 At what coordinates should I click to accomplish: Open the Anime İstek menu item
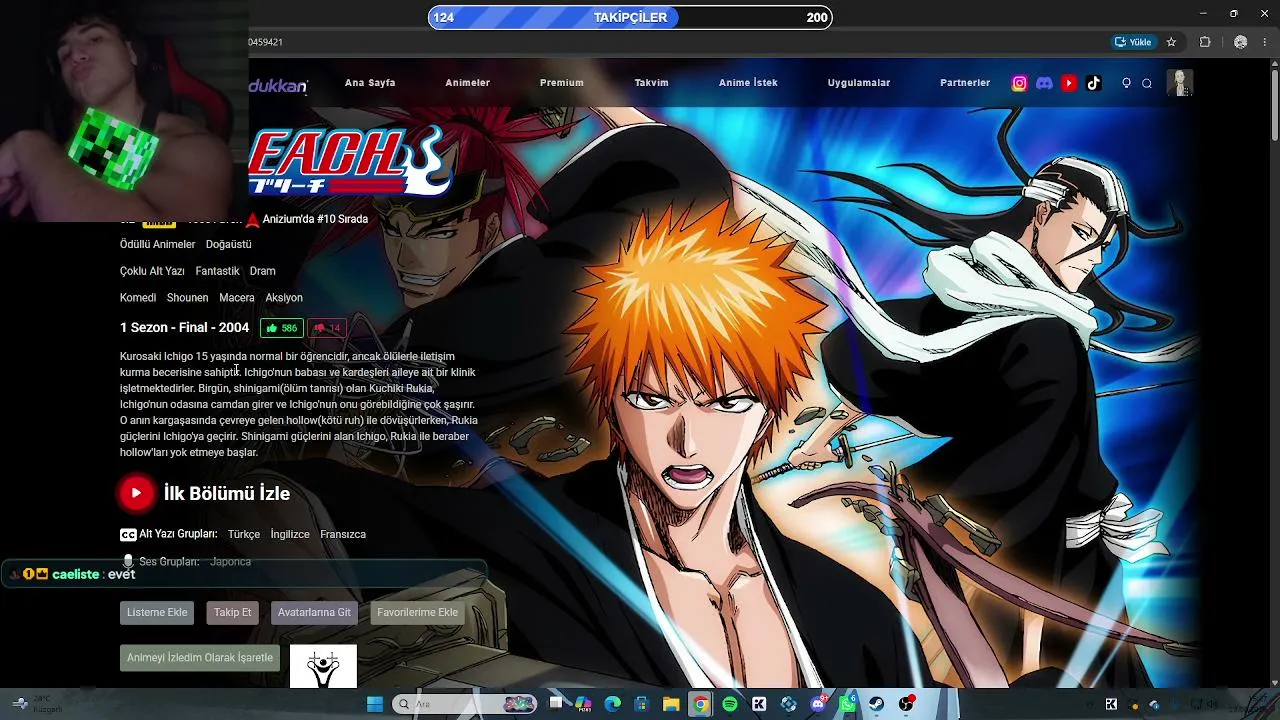click(x=748, y=83)
